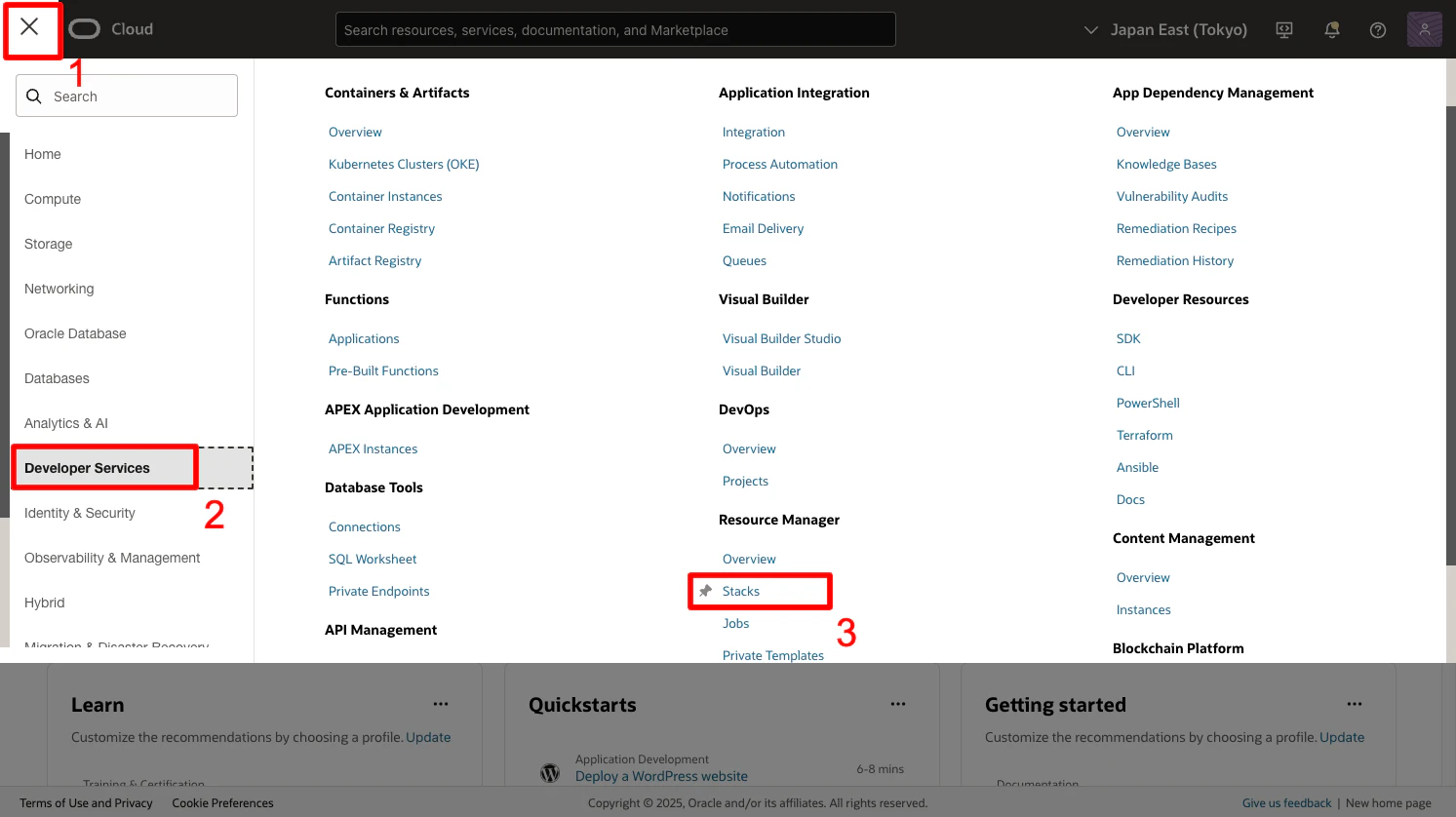Open the Queues link
Viewport: 1456px width, 817px height.
click(744, 260)
